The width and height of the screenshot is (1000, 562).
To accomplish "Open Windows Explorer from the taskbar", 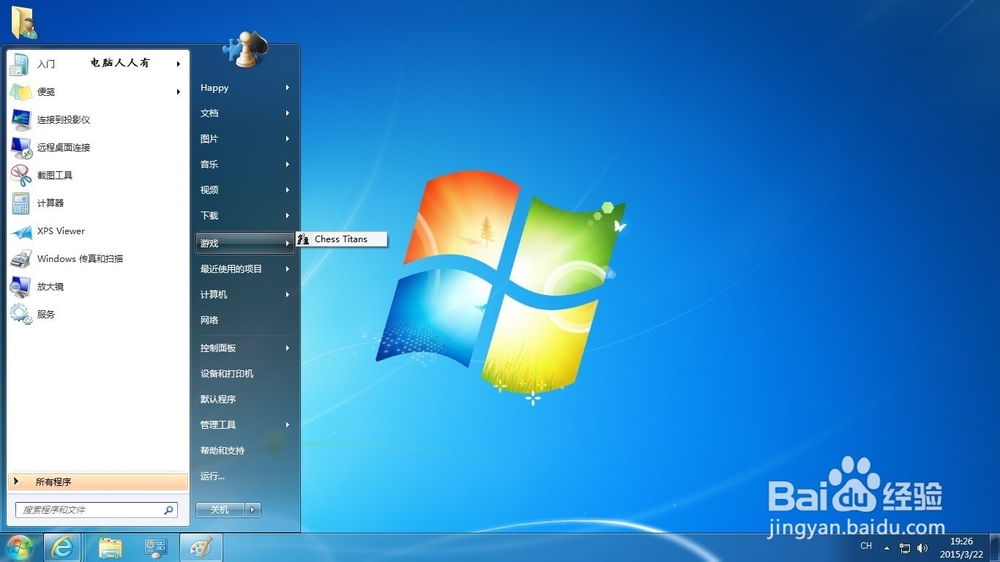I will point(110,548).
